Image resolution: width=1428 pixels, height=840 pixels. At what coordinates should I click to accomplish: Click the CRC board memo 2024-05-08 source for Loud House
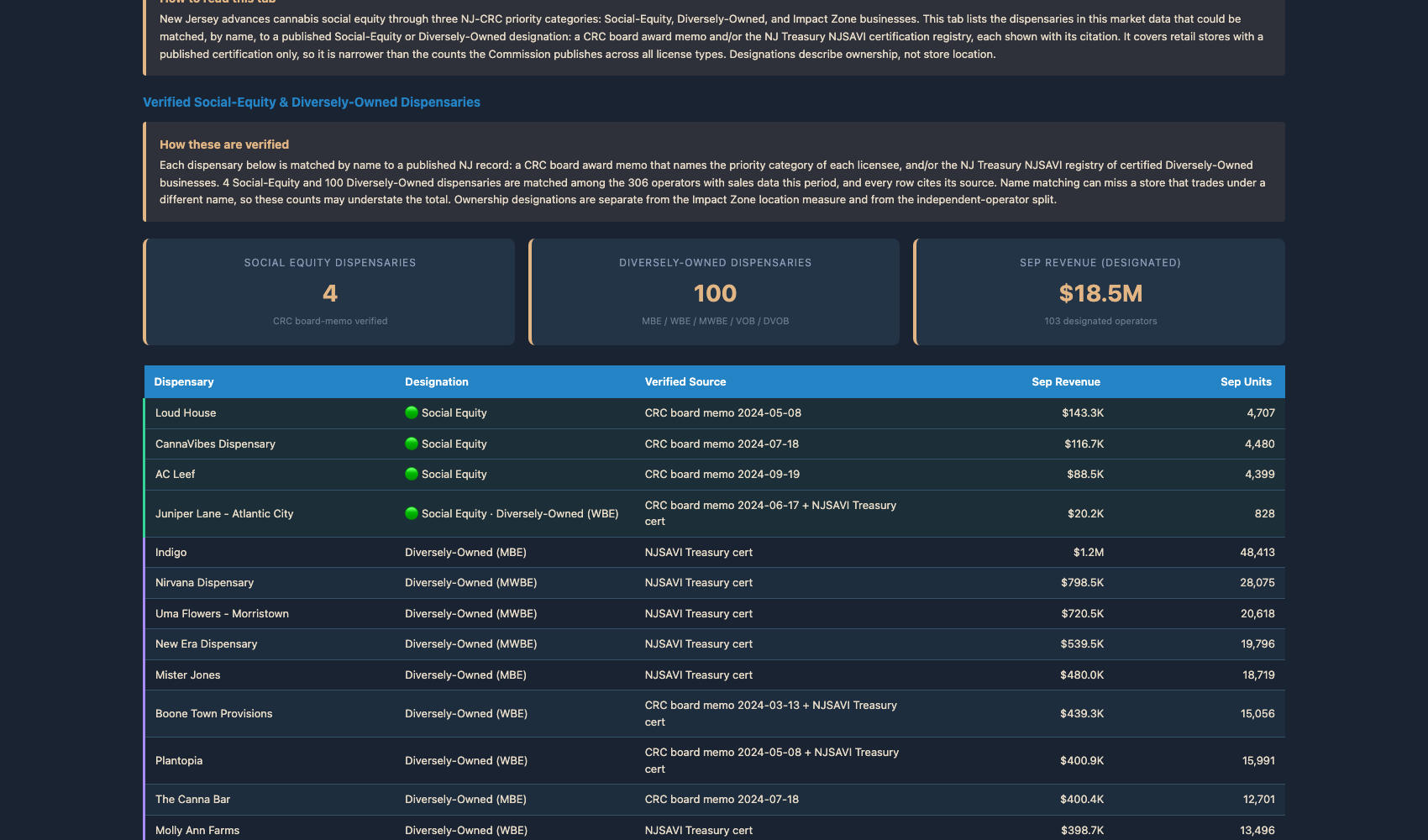click(x=723, y=412)
